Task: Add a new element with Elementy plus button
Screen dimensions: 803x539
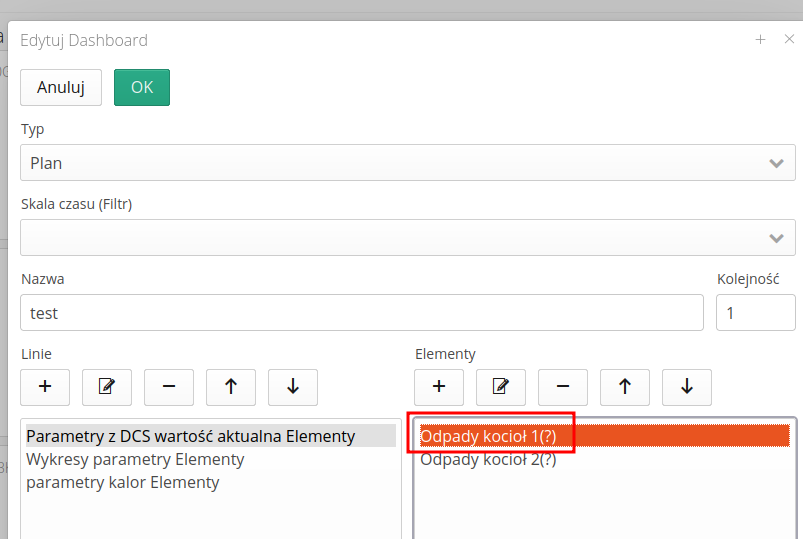Action: coord(439,386)
